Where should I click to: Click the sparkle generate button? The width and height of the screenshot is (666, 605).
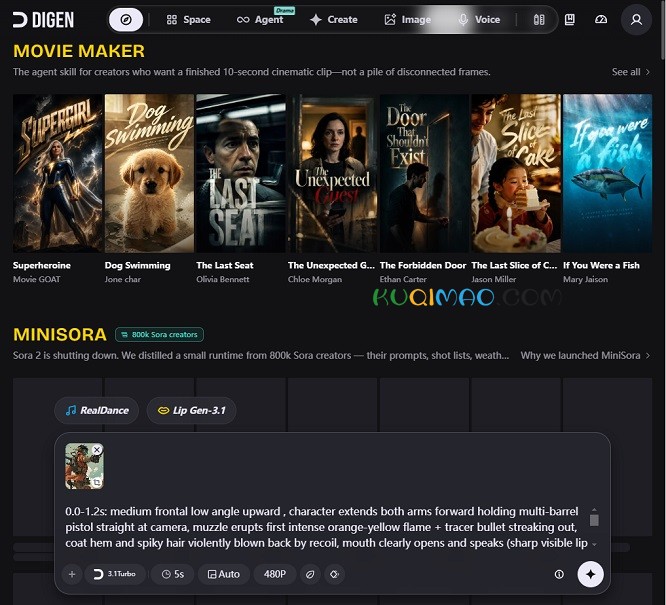(x=590, y=574)
